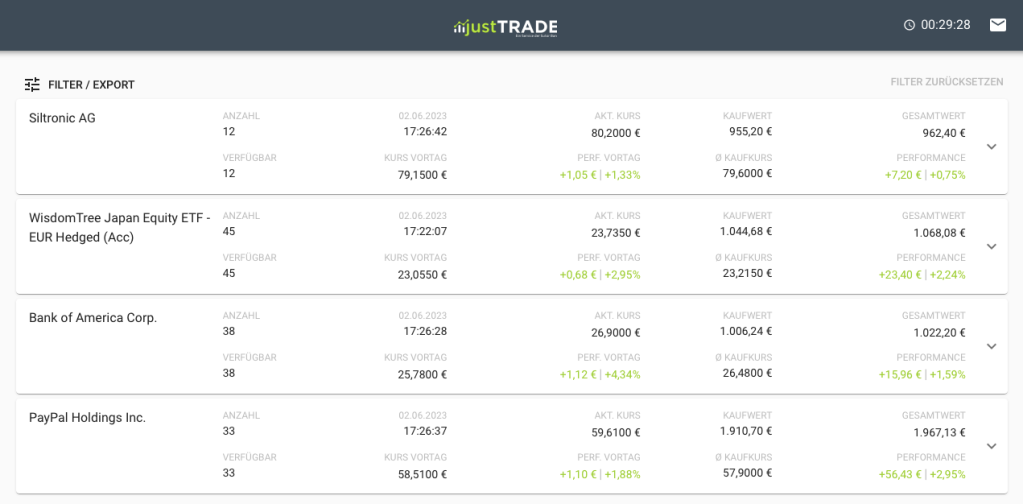Click the filter sliders icon
Viewport: 1023px width, 504px height.
tap(32, 85)
